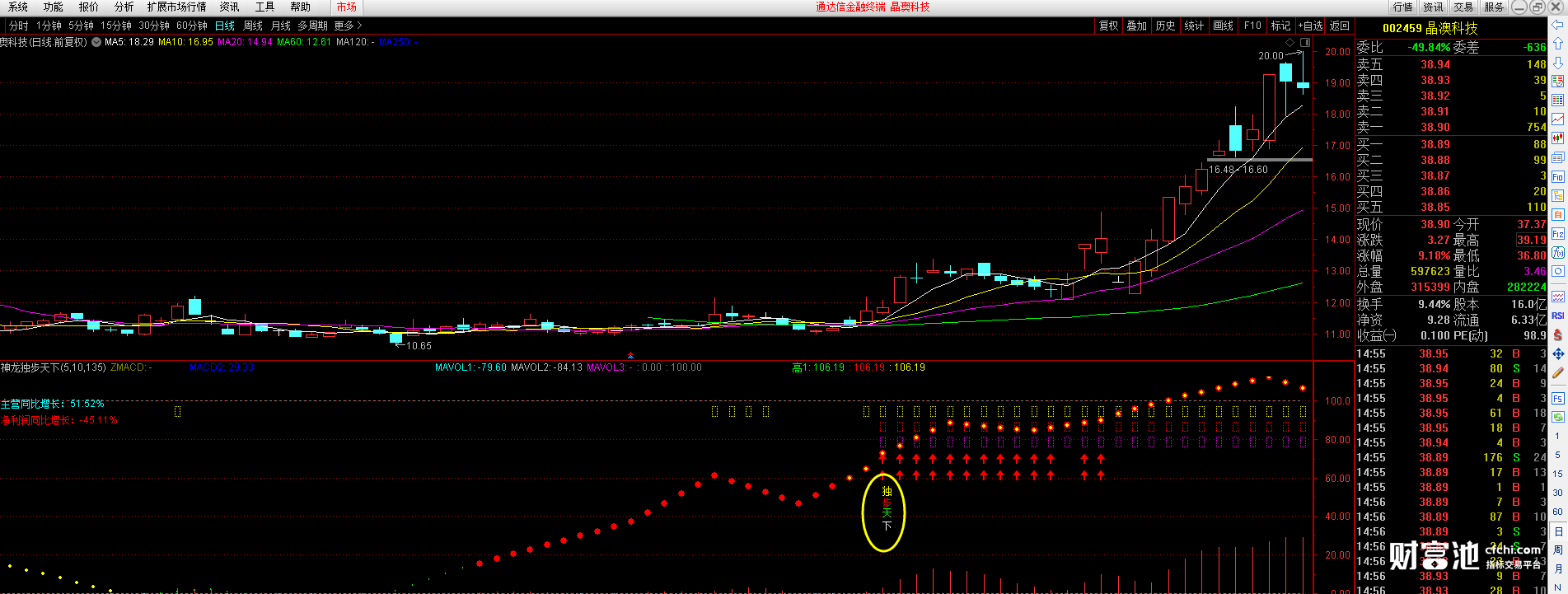1568x594 pixels.
Task: Open the 工具 menu
Action: point(264,7)
